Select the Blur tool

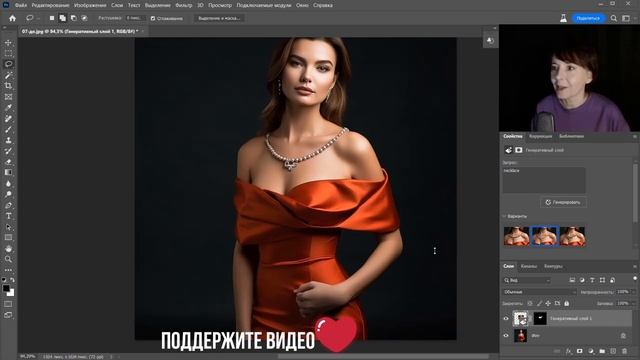coord(8,184)
